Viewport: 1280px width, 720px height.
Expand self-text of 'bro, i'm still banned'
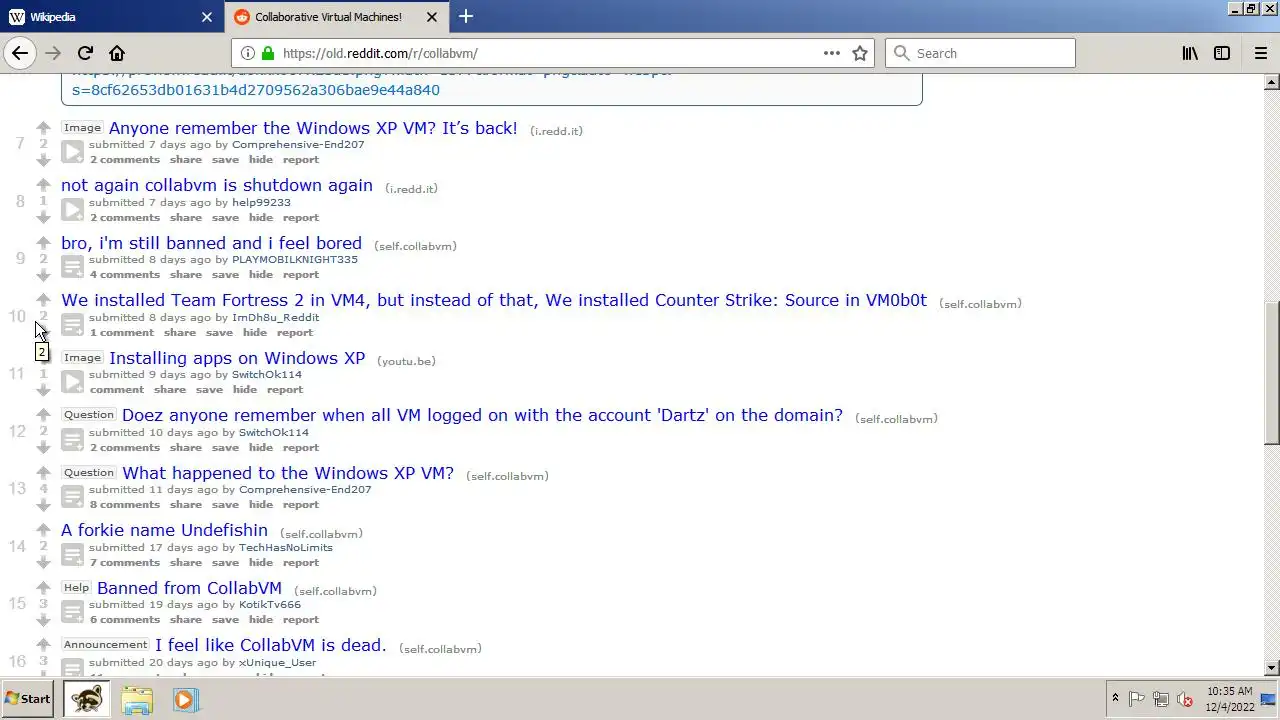click(72, 267)
